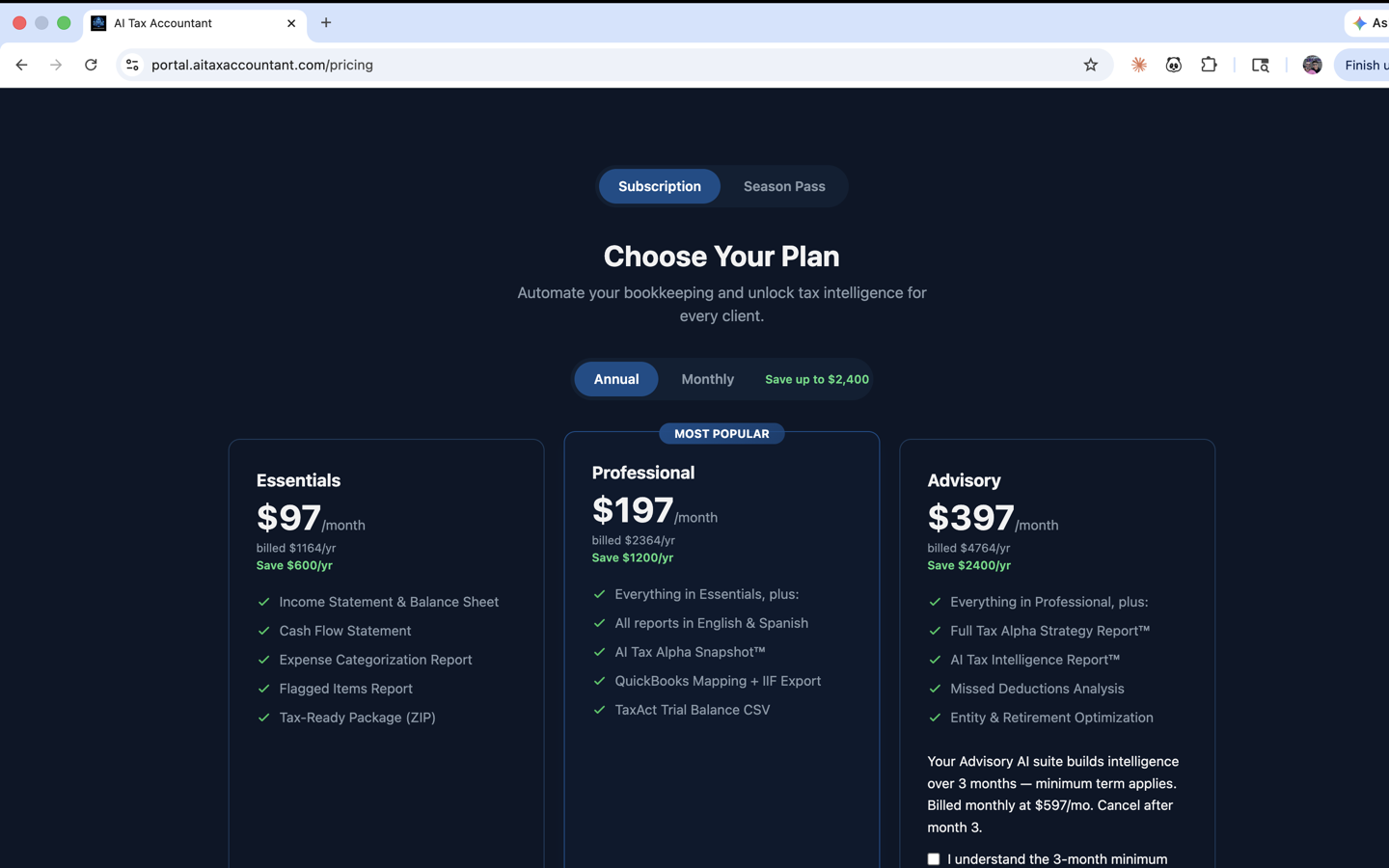Go back to the previous page
1389x868 pixels.
(21, 65)
